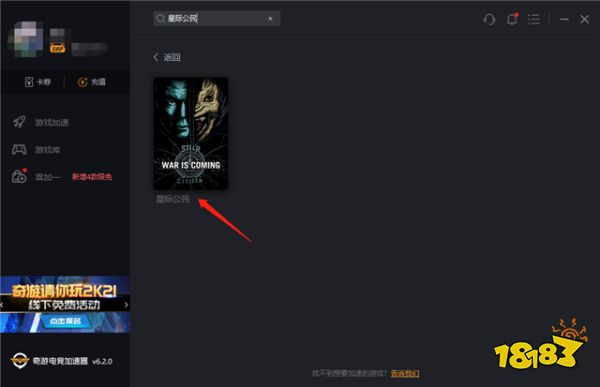The image size is (600, 387).
Task: Go back with the 返回 chevron
Action: coord(156,57)
